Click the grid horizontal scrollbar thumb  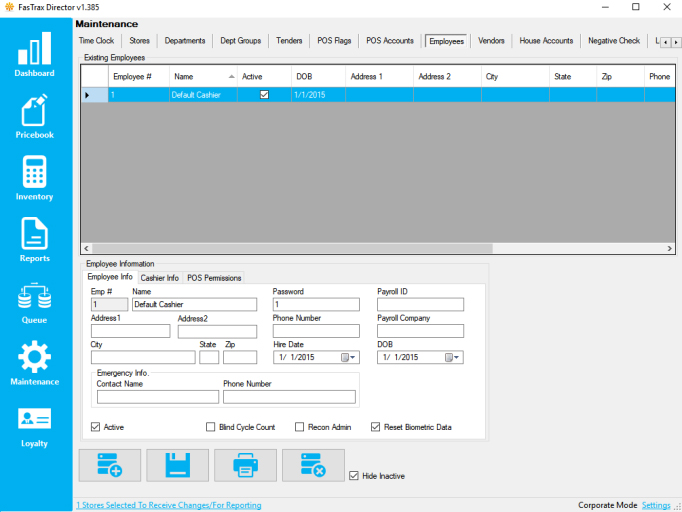(292, 248)
